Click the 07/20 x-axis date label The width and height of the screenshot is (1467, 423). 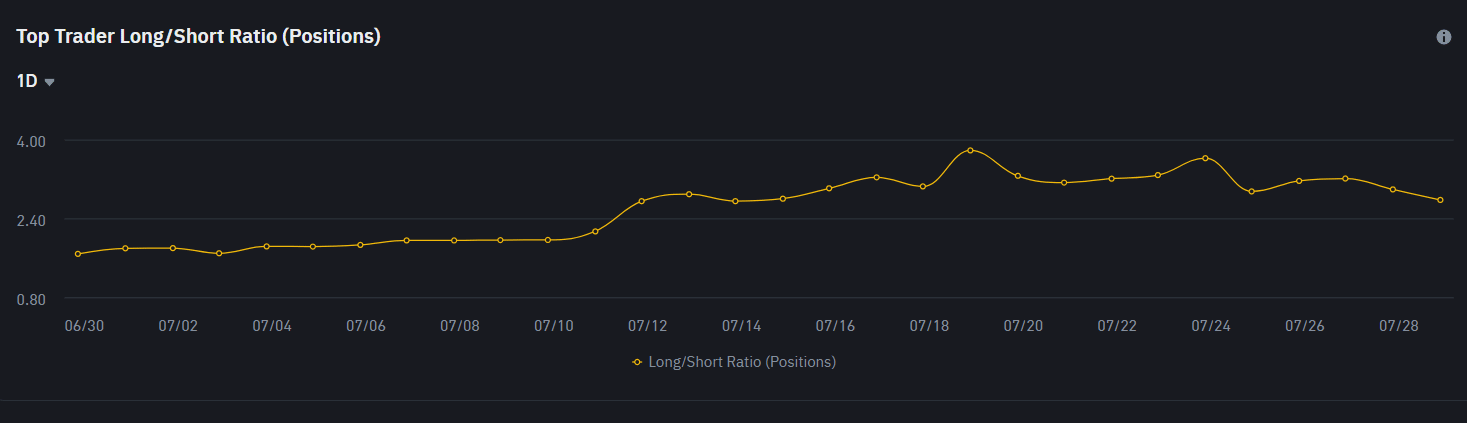1023,326
